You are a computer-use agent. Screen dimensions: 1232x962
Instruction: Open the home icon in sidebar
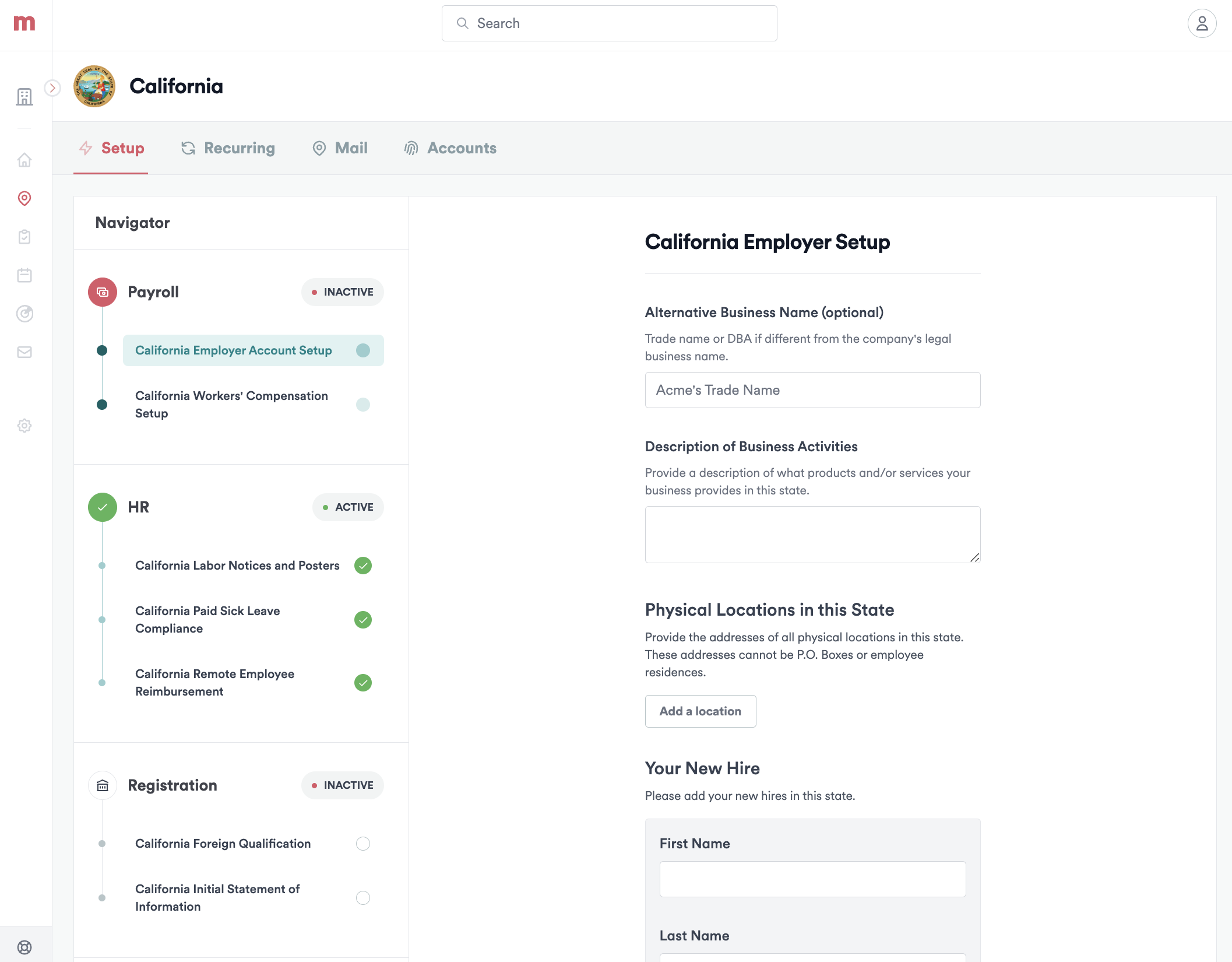click(24, 160)
